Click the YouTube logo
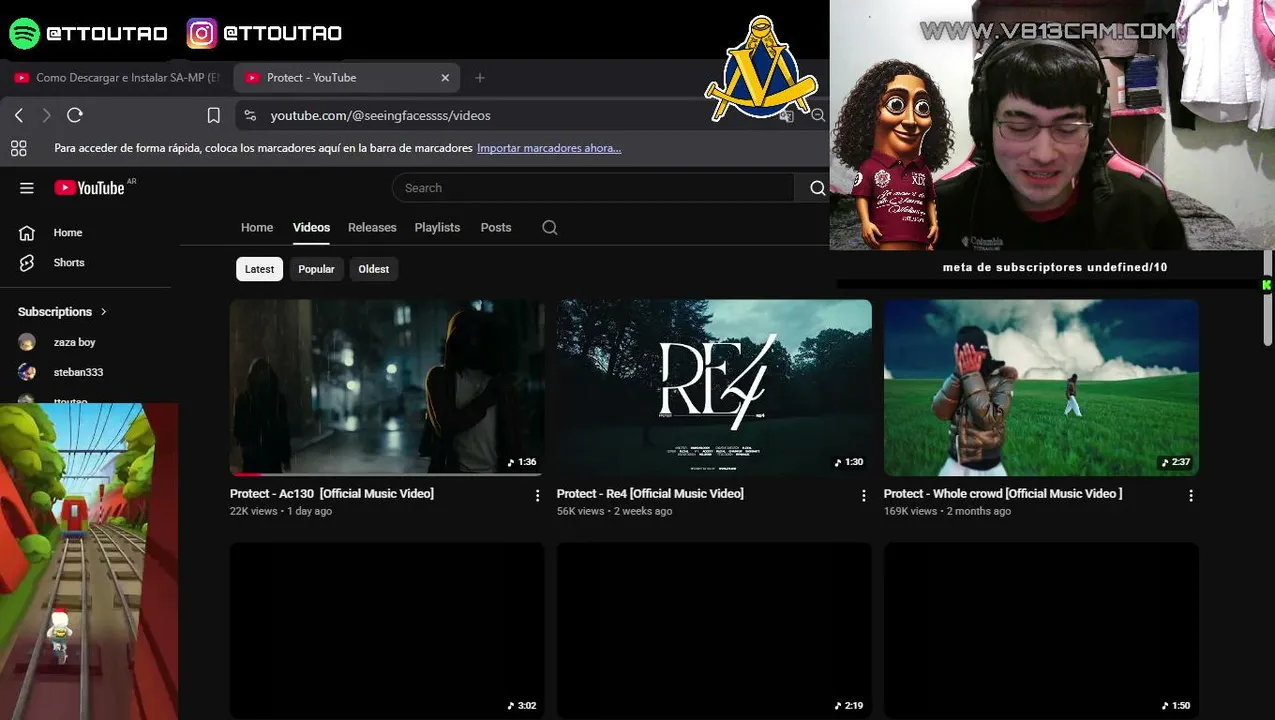This screenshot has width=1275, height=720. 90,188
